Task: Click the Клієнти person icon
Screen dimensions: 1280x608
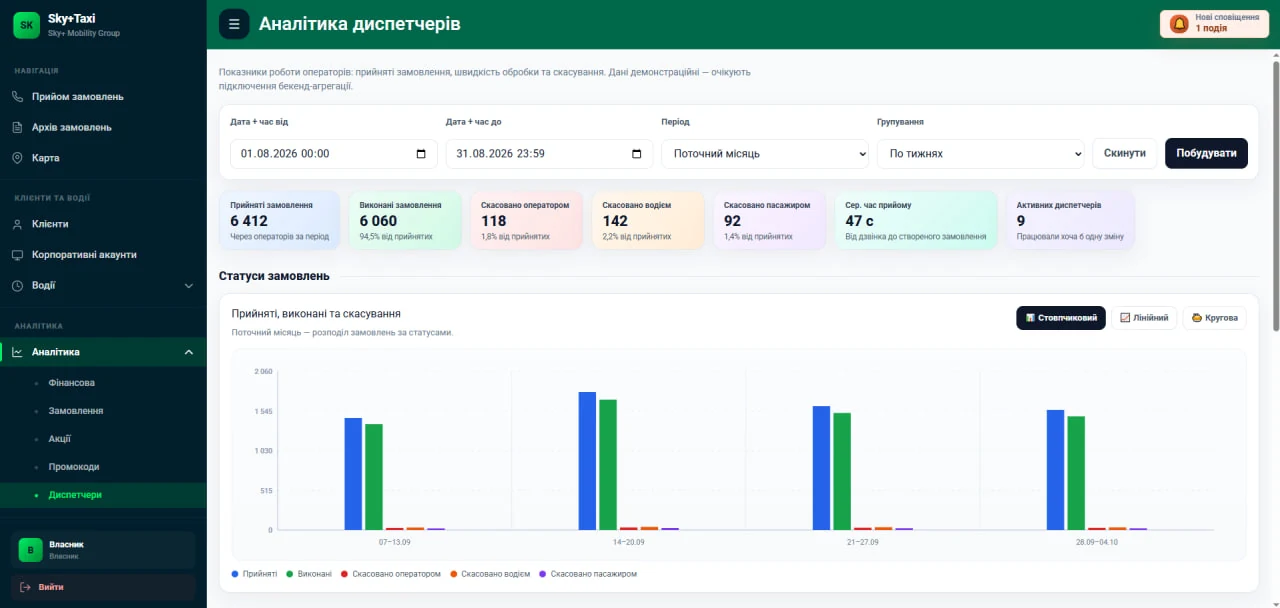Action: click(17, 224)
